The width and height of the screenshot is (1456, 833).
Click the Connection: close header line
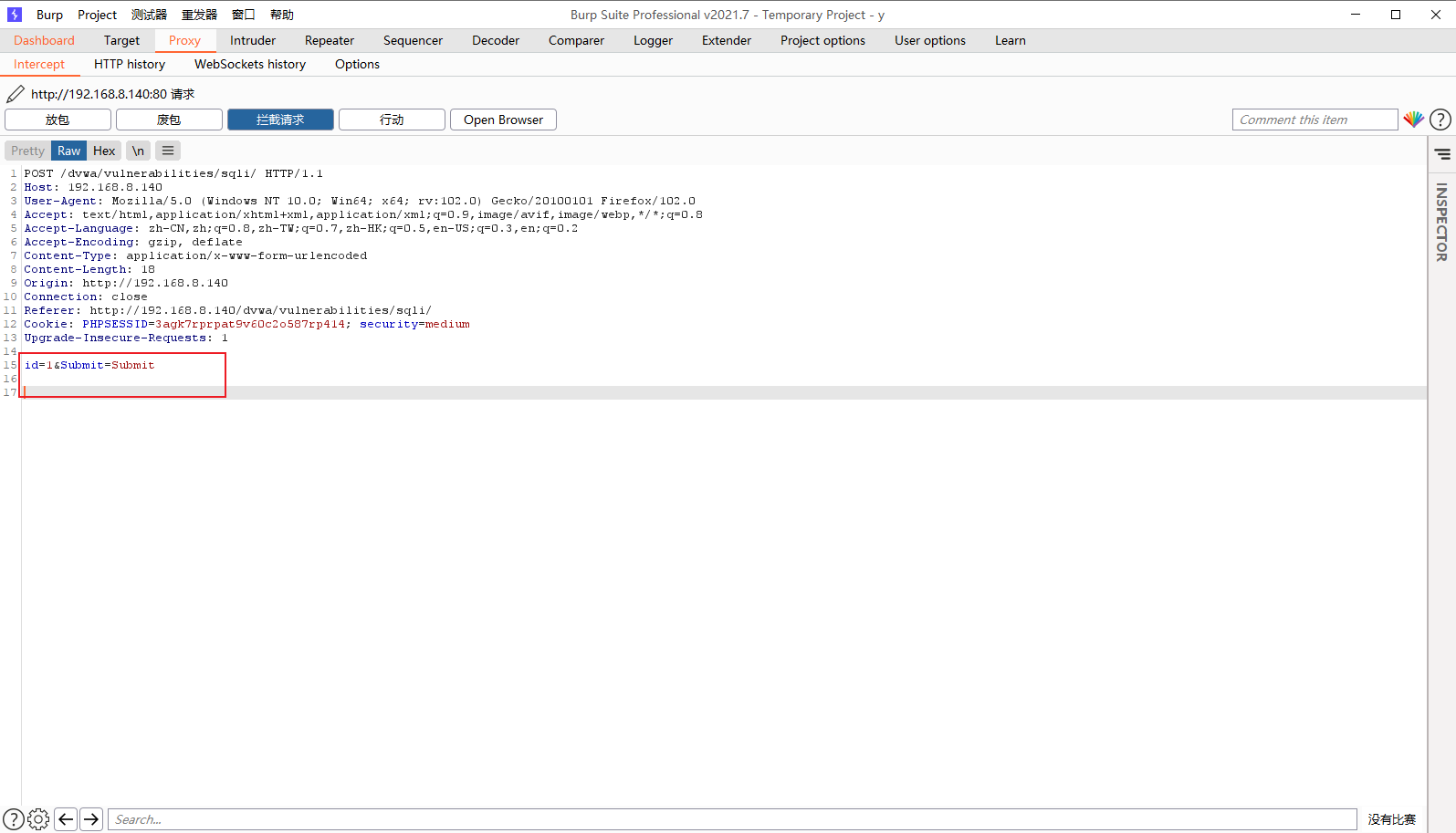pyautogui.click(x=86, y=297)
